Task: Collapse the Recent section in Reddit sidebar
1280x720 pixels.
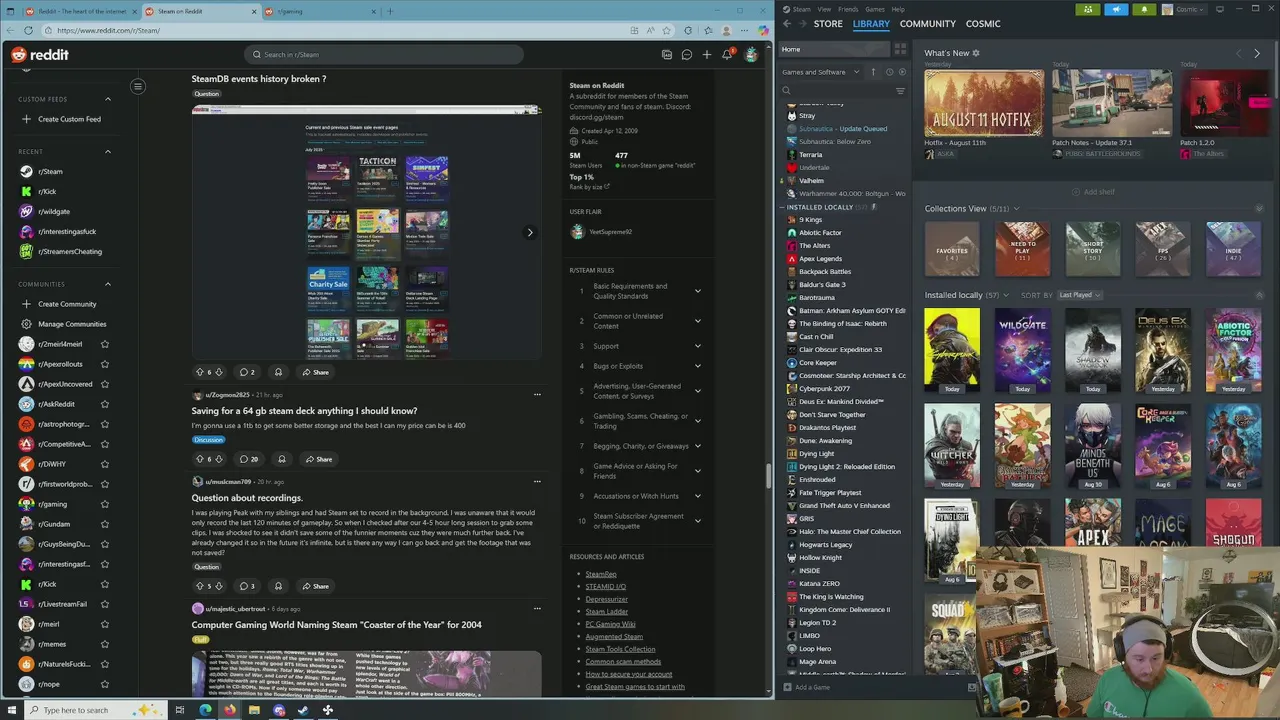Action: (108, 151)
